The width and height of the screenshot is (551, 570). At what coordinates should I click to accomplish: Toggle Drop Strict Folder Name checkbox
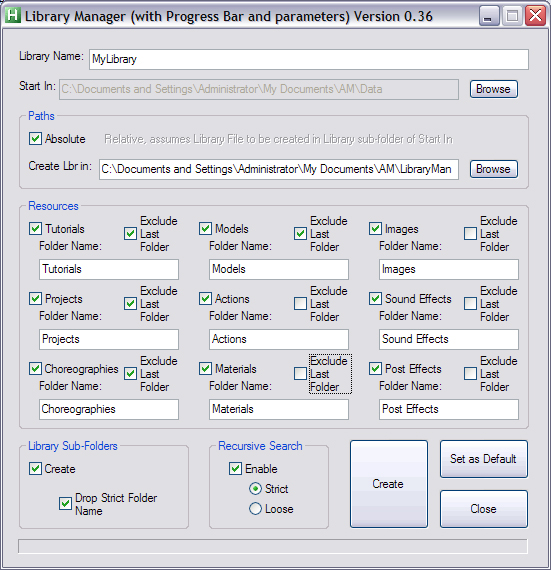(65, 503)
